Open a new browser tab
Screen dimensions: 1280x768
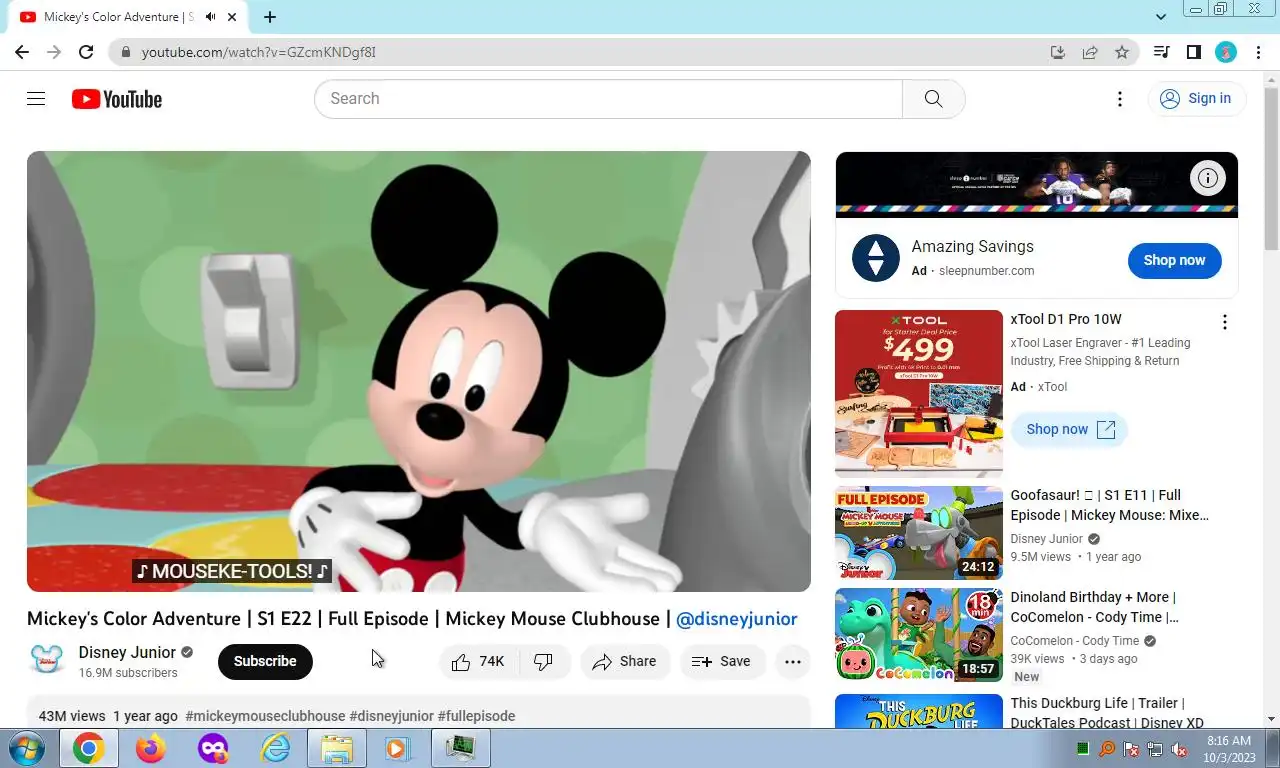[x=270, y=17]
